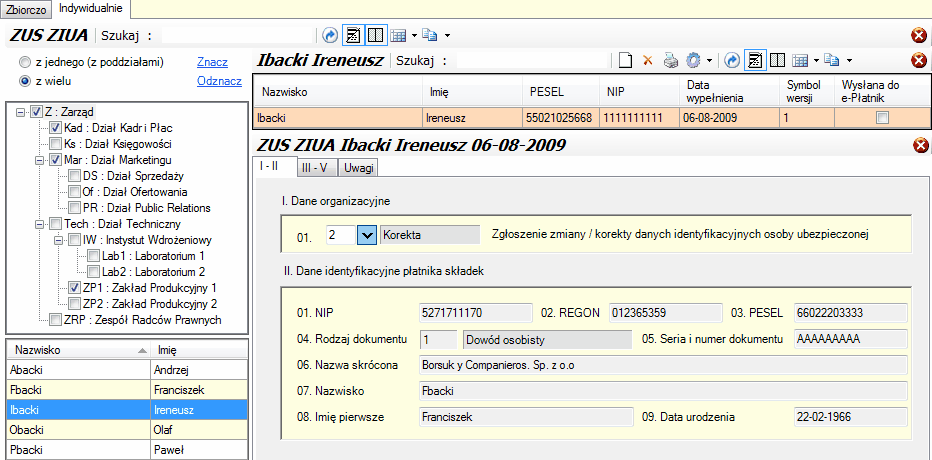
Task: Click the gear settings icon
Action: coord(693,60)
